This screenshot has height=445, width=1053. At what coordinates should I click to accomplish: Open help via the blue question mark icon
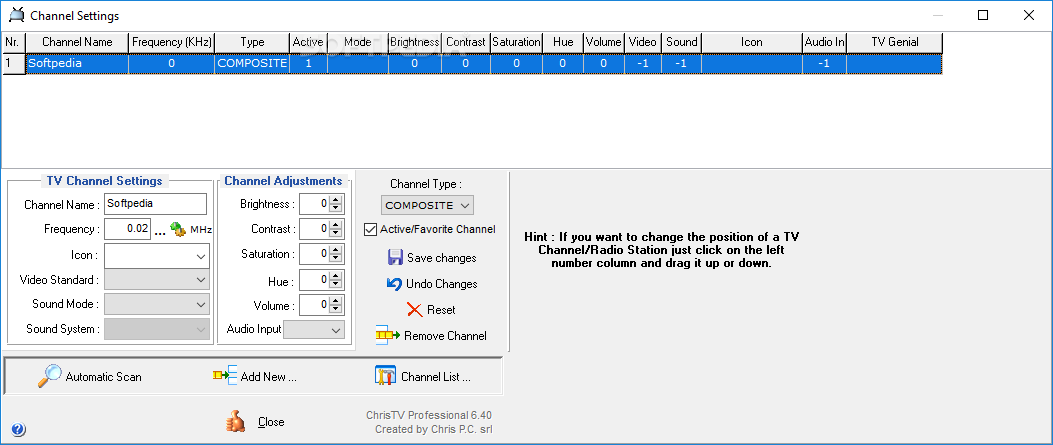coord(18,430)
